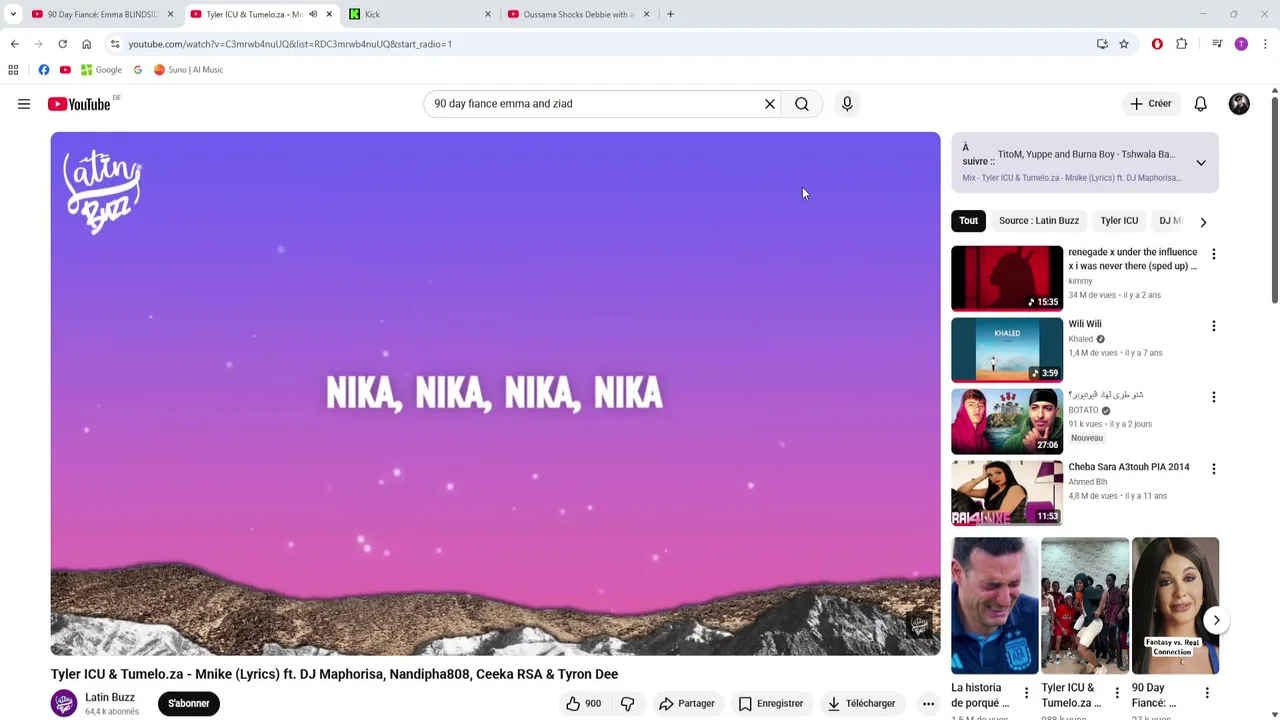This screenshot has height=720, width=1280.
Task: Open options for Tyler ICU Short
Action: [x=1117, y=692]
